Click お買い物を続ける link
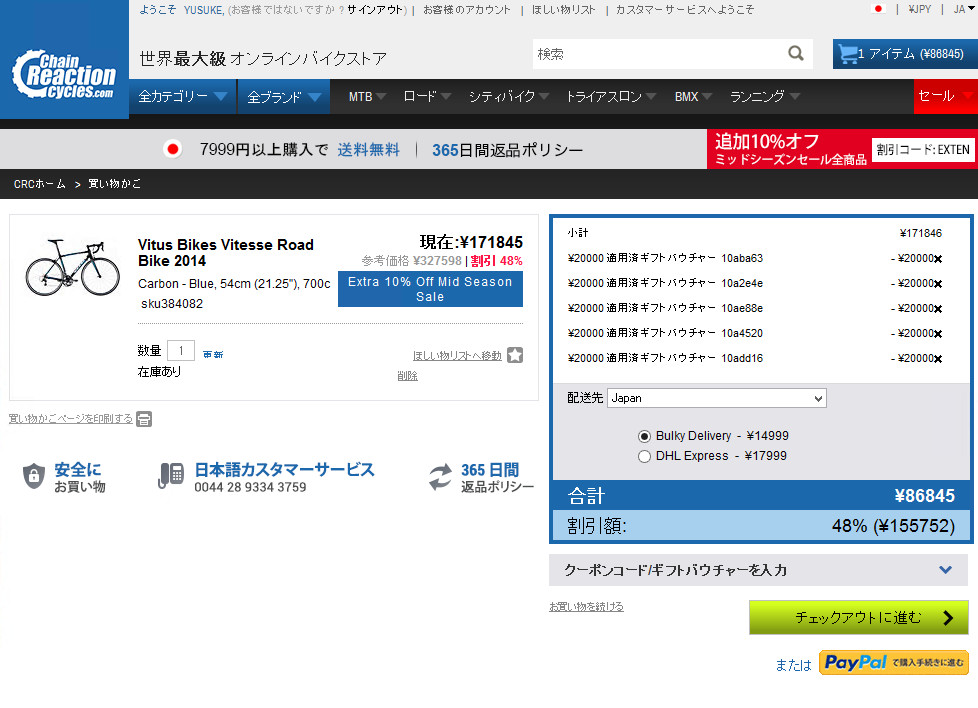The width and height of the screenshot is (978, 708). [x=586, y=606]
